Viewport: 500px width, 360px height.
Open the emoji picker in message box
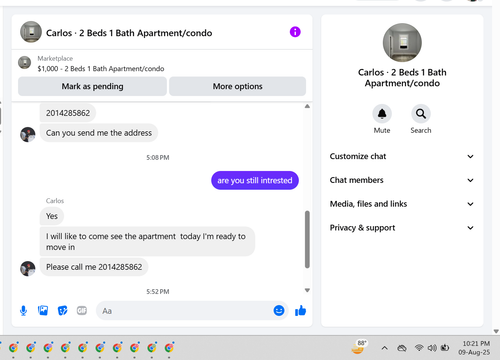click(x=279, y=311)
